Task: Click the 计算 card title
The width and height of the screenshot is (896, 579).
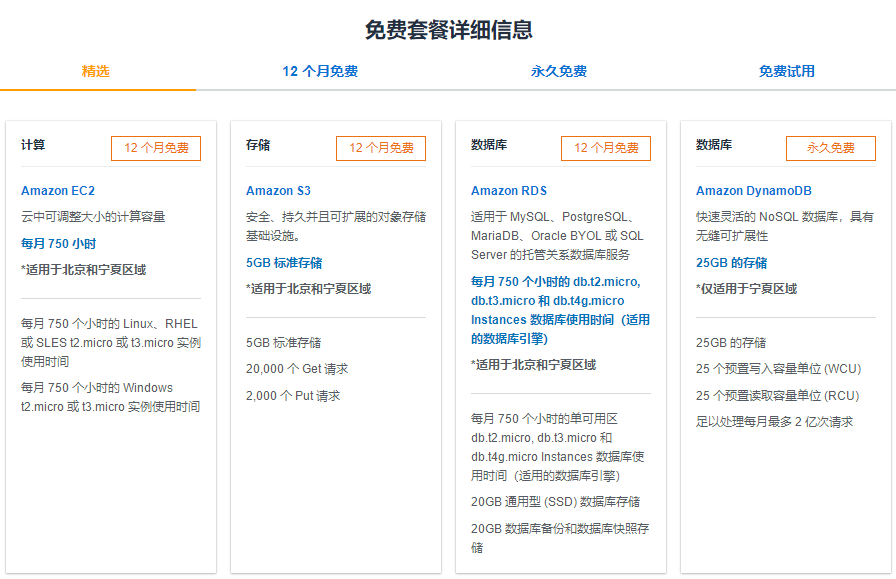Action: pyautogui.click(x=33, y=145)
